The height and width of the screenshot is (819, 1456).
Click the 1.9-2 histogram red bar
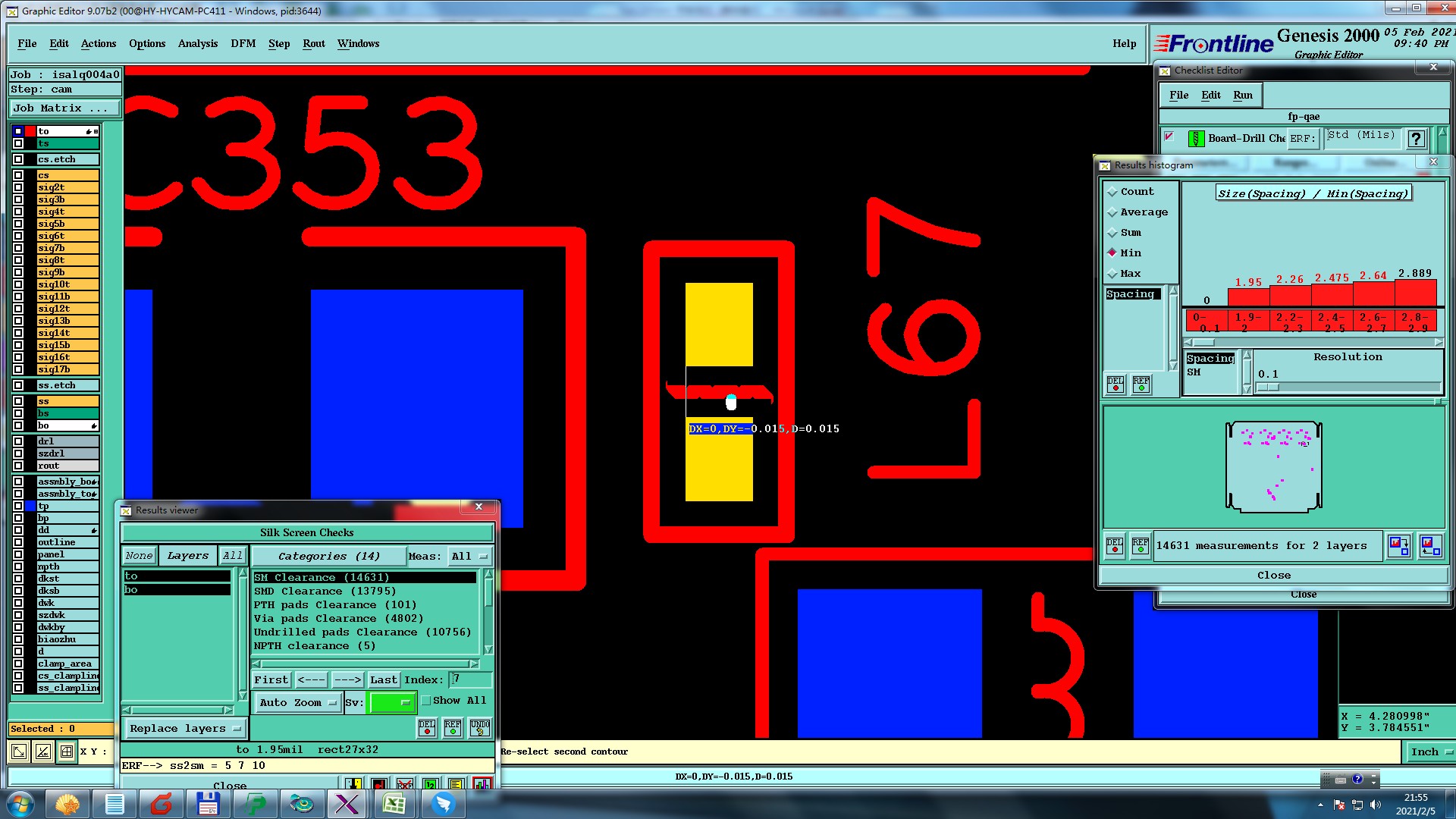click(x=1248, y=298)
